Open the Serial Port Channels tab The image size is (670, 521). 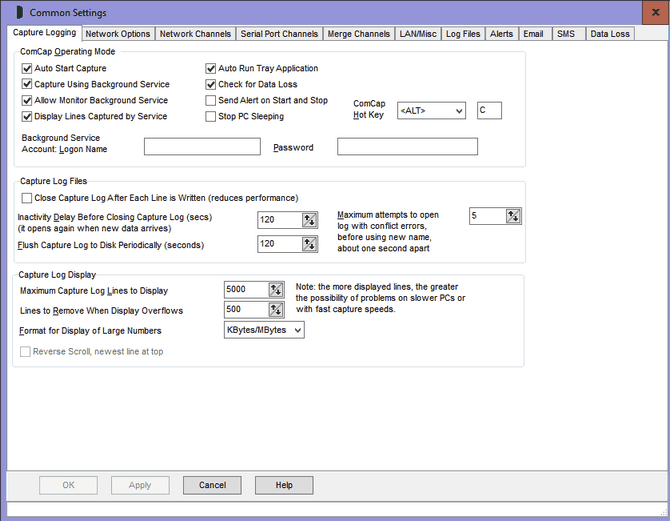pyautogui.click(x=279, y=34)
